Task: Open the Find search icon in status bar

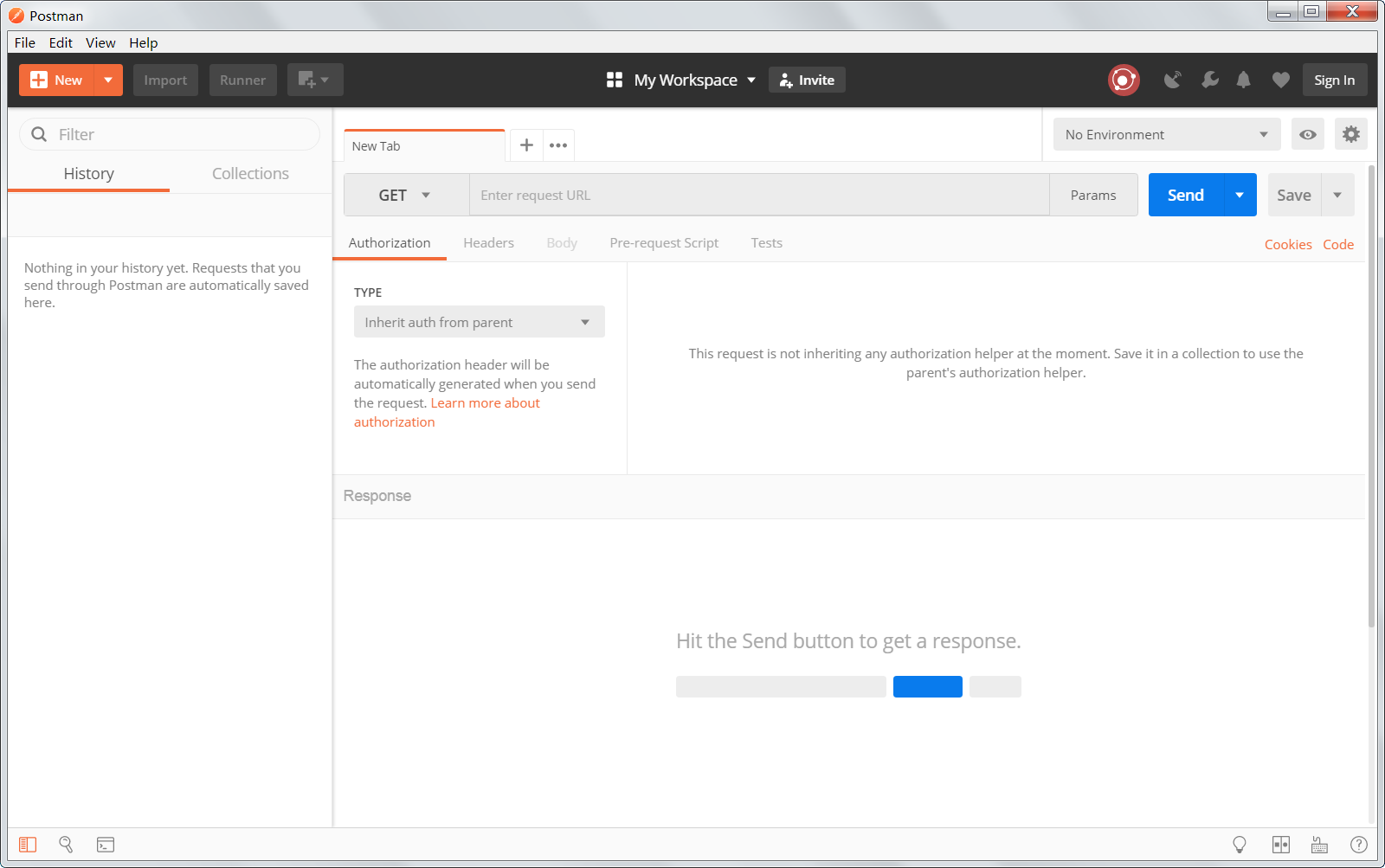Action: 66,845
